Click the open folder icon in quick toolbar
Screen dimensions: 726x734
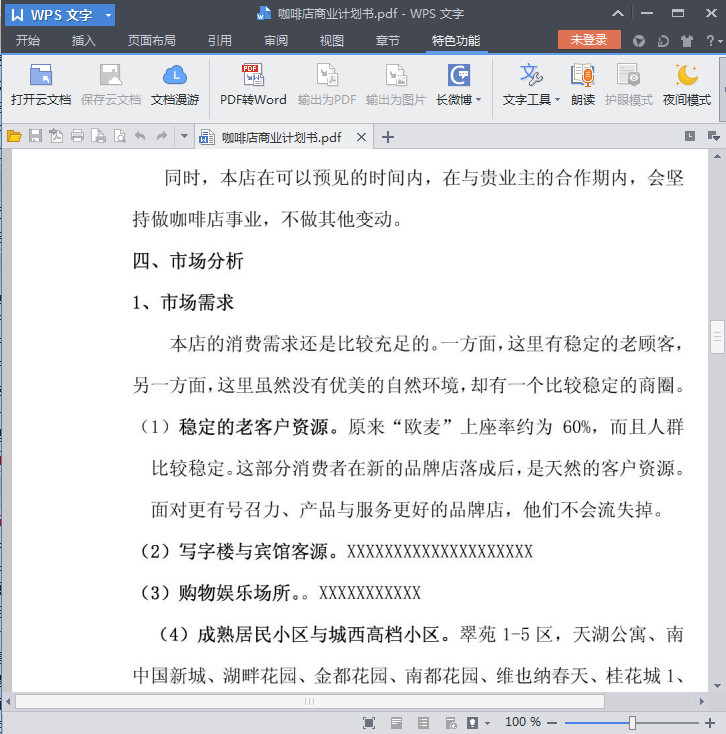pyautogui.click(x=14, y=136)
